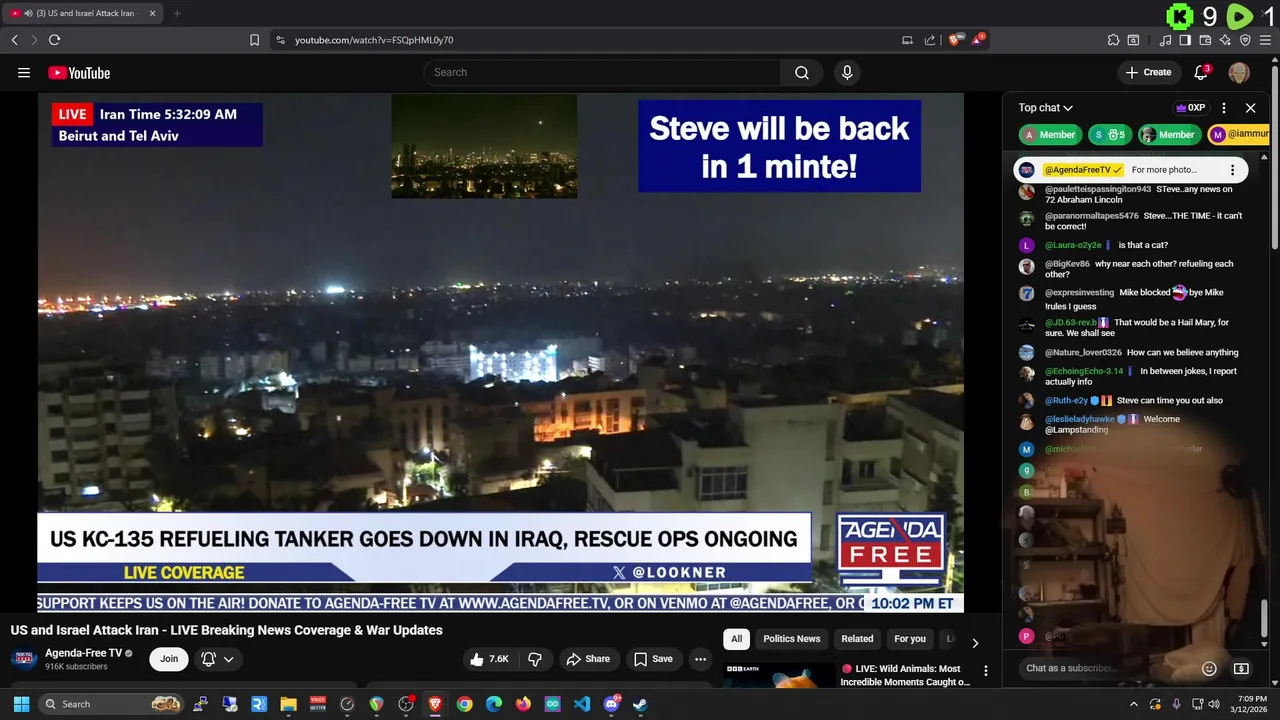
Task: Toggle the browser sidebar panel icon
Action: pyautogui.click(x=1185, y=40)
